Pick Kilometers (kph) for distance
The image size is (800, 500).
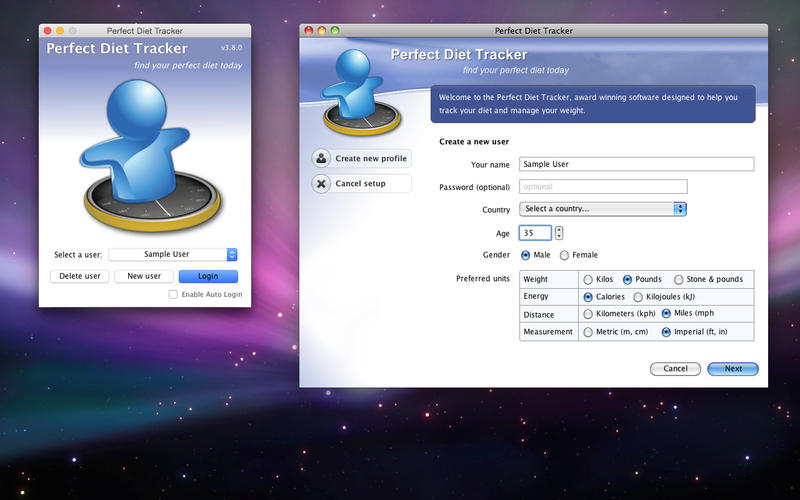click(x=588, y=314)
